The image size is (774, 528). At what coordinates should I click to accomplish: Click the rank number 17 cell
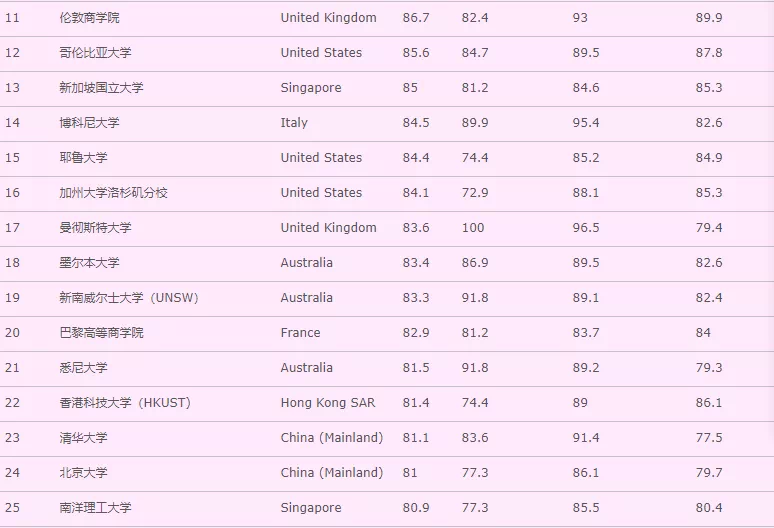(13, 228)
